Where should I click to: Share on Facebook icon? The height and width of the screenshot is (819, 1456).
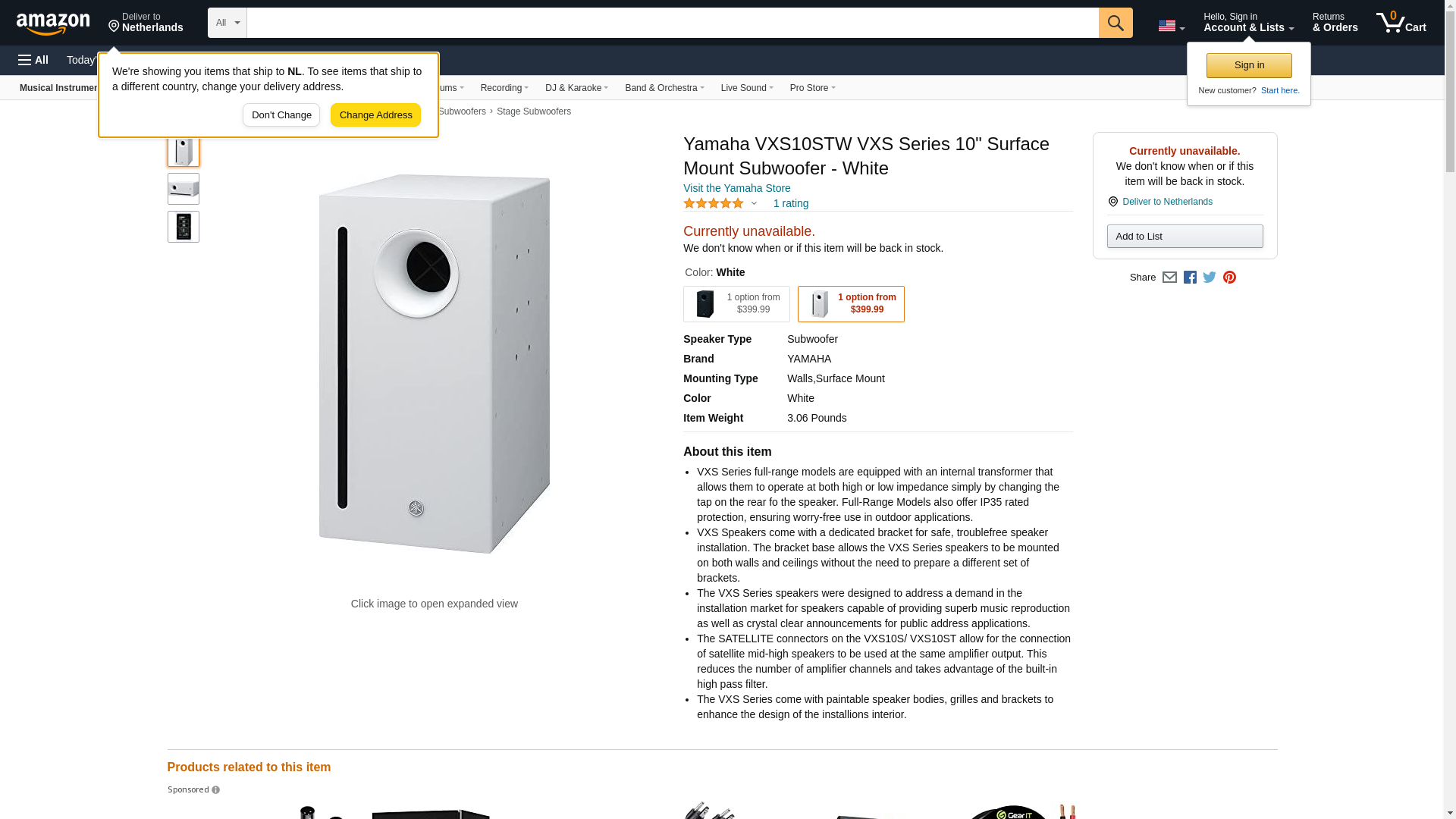[1190, 278]
